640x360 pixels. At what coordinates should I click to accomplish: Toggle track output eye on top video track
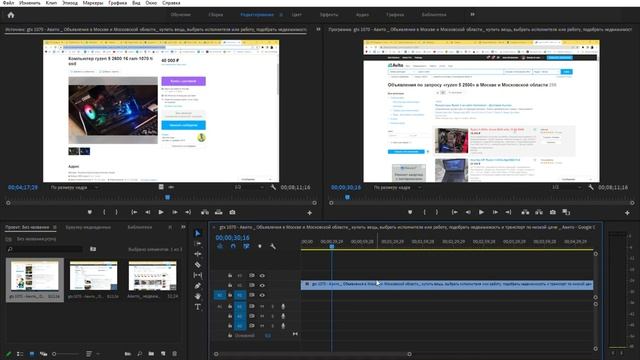262,276
